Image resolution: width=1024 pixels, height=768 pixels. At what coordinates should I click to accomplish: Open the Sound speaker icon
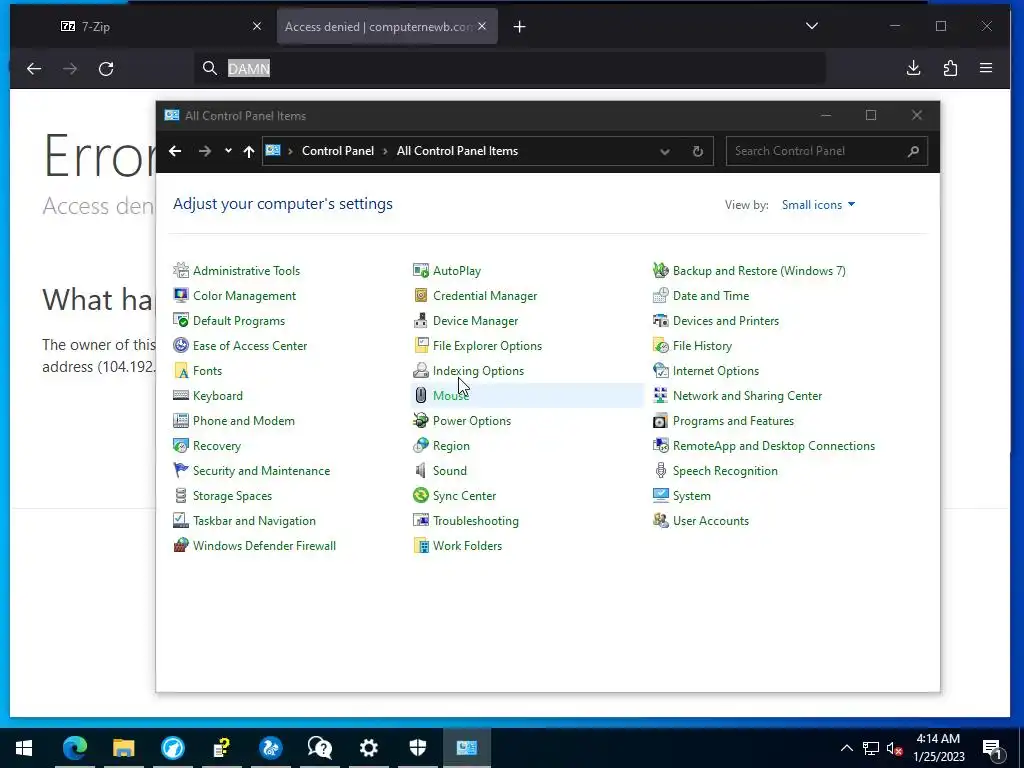421,470
